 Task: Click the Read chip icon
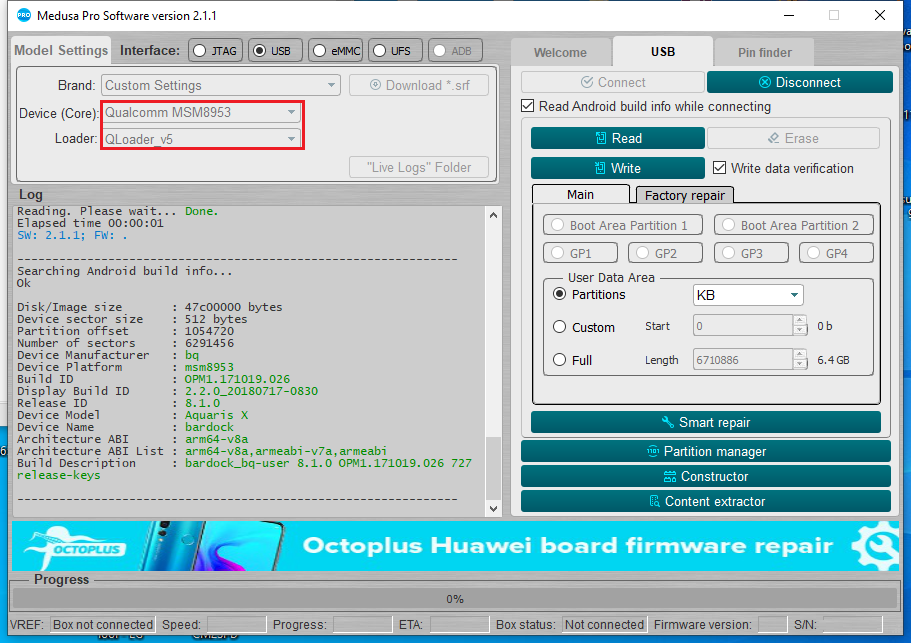tap(601, 138)
